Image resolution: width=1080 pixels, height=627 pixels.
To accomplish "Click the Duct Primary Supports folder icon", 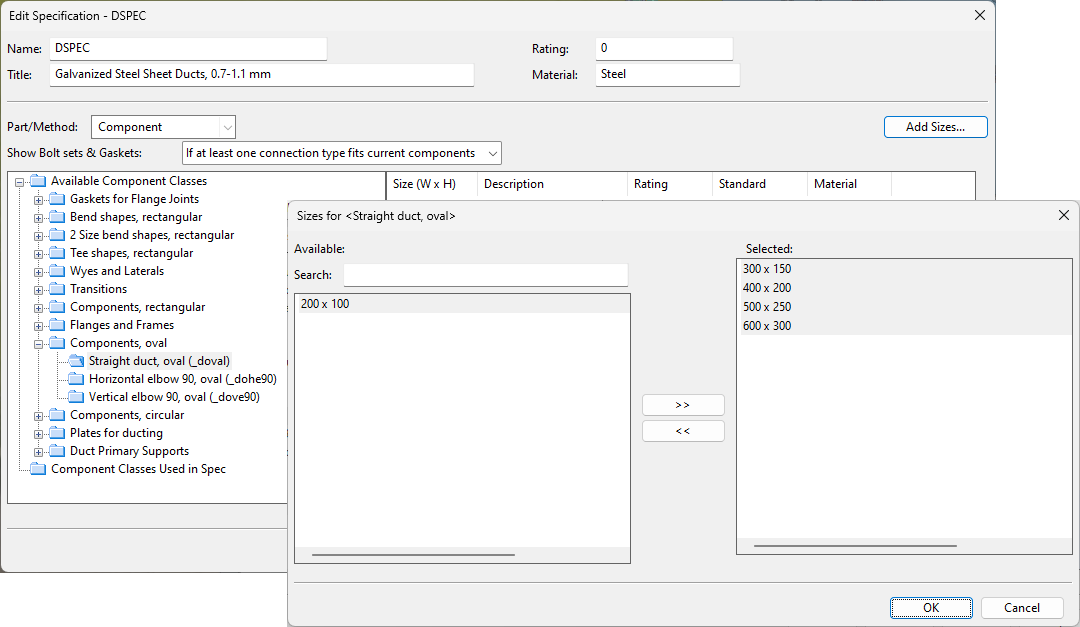I will 57,451.
